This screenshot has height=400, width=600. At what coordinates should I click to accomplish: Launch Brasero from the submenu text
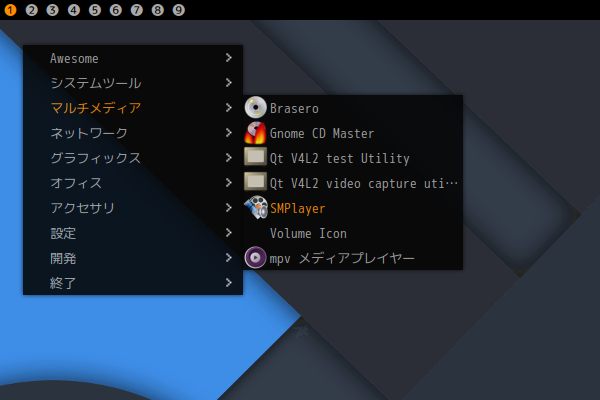[x=294, y=108]
